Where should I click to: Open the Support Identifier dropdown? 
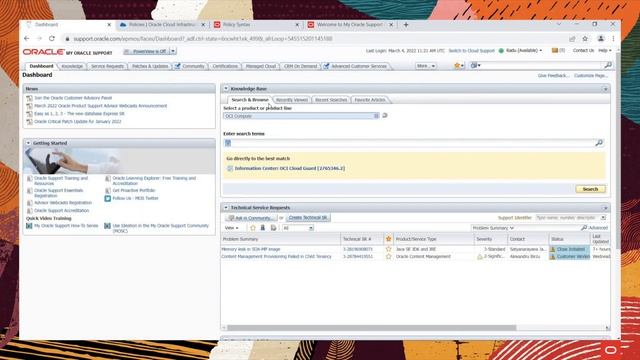603,218
